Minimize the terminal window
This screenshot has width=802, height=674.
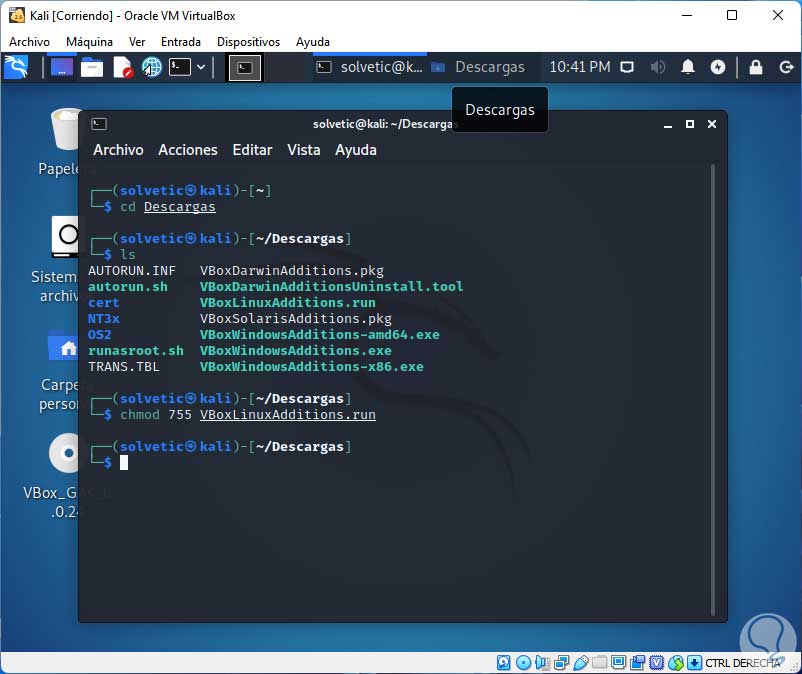pyautogui.click(x=667, y=124)
